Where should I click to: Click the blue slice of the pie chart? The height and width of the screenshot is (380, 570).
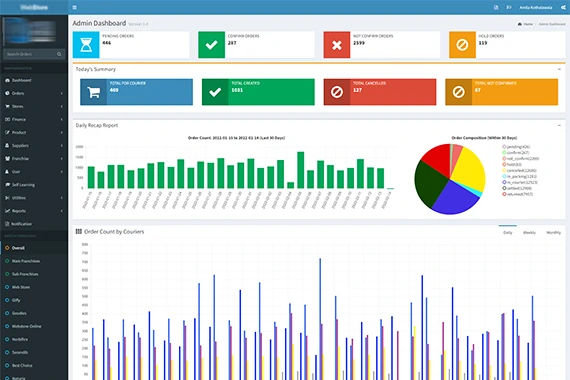pyautogui.click(x=457, y=197)
